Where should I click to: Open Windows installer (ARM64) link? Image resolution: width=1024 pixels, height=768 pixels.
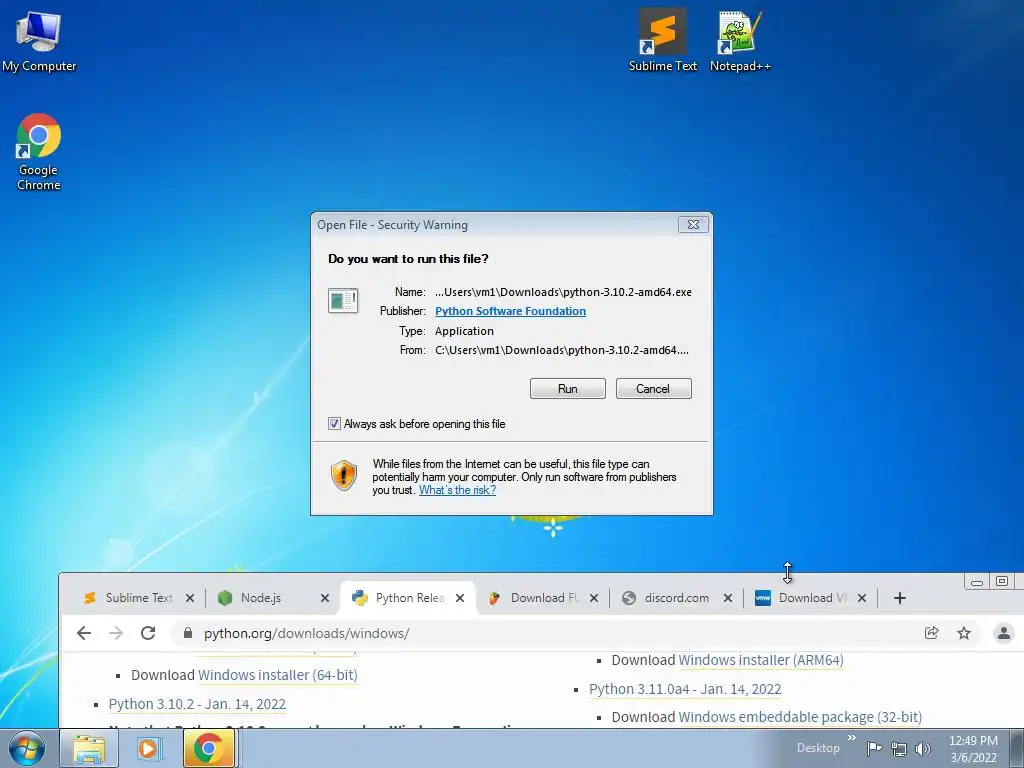point(761,660)
